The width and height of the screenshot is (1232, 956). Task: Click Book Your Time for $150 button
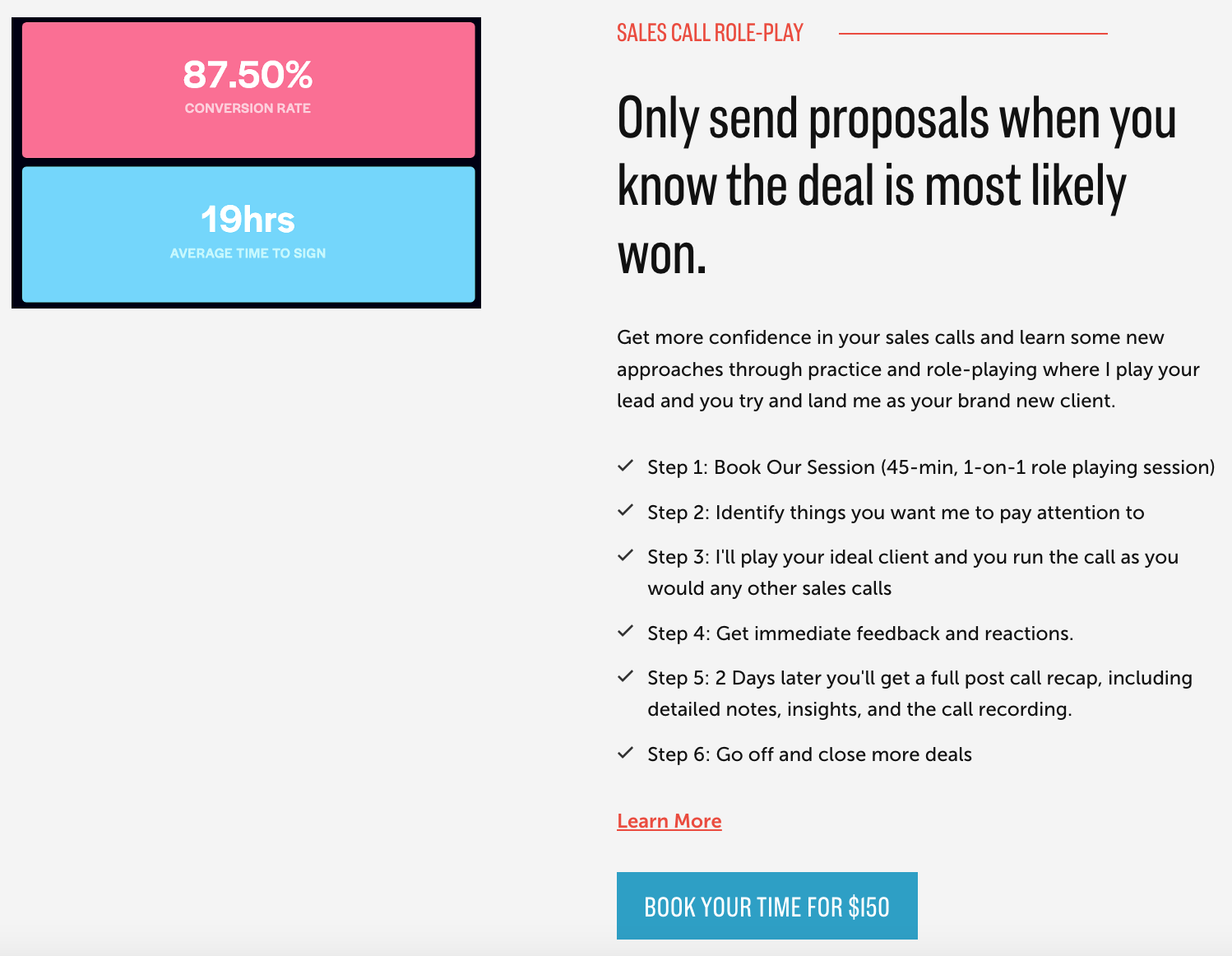(767, 906)
